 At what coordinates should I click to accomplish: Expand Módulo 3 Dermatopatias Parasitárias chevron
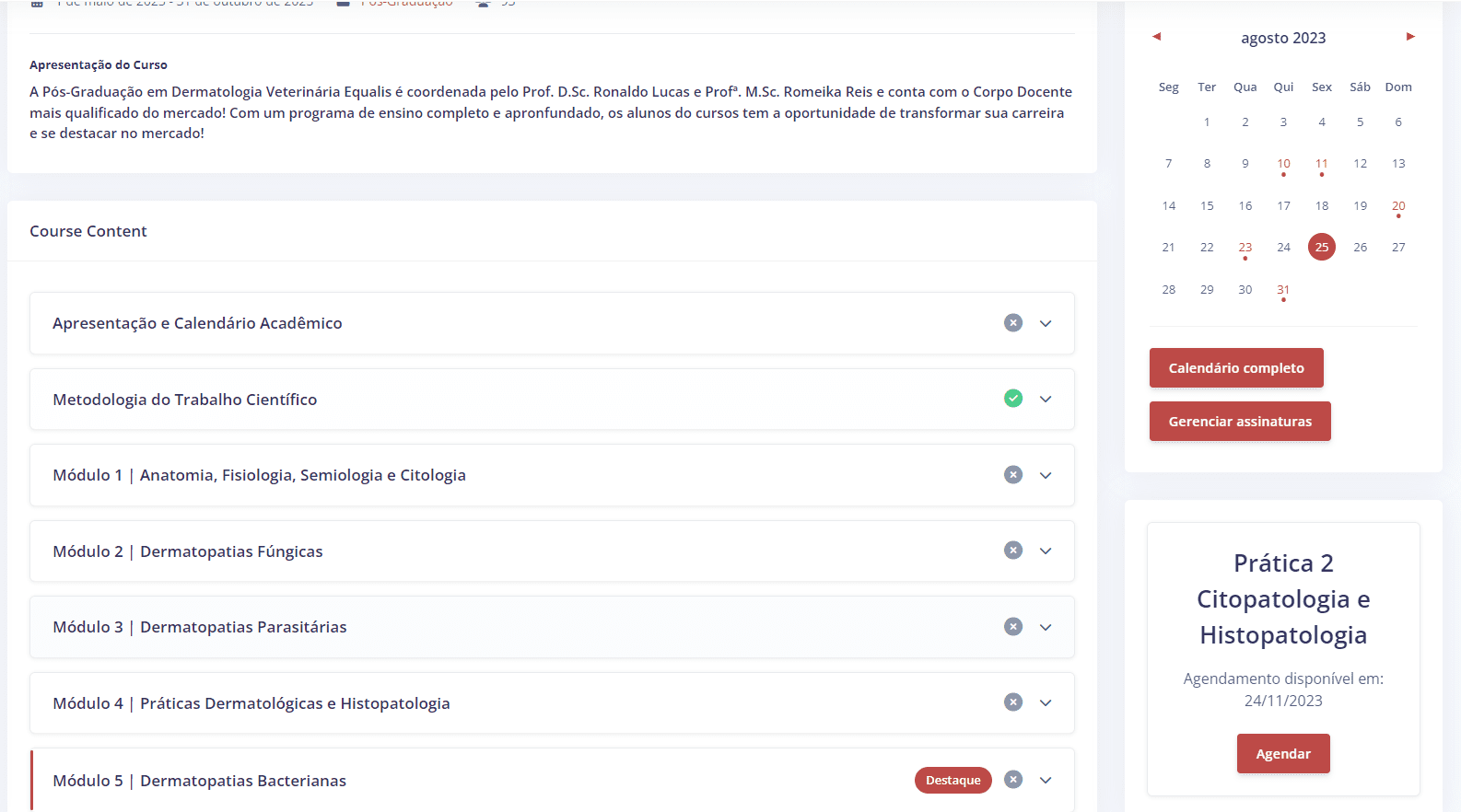(1046, 627)
